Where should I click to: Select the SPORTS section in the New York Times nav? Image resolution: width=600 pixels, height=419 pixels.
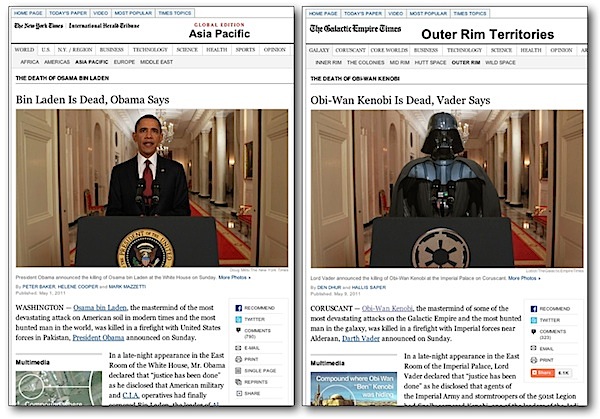[245, 50]
